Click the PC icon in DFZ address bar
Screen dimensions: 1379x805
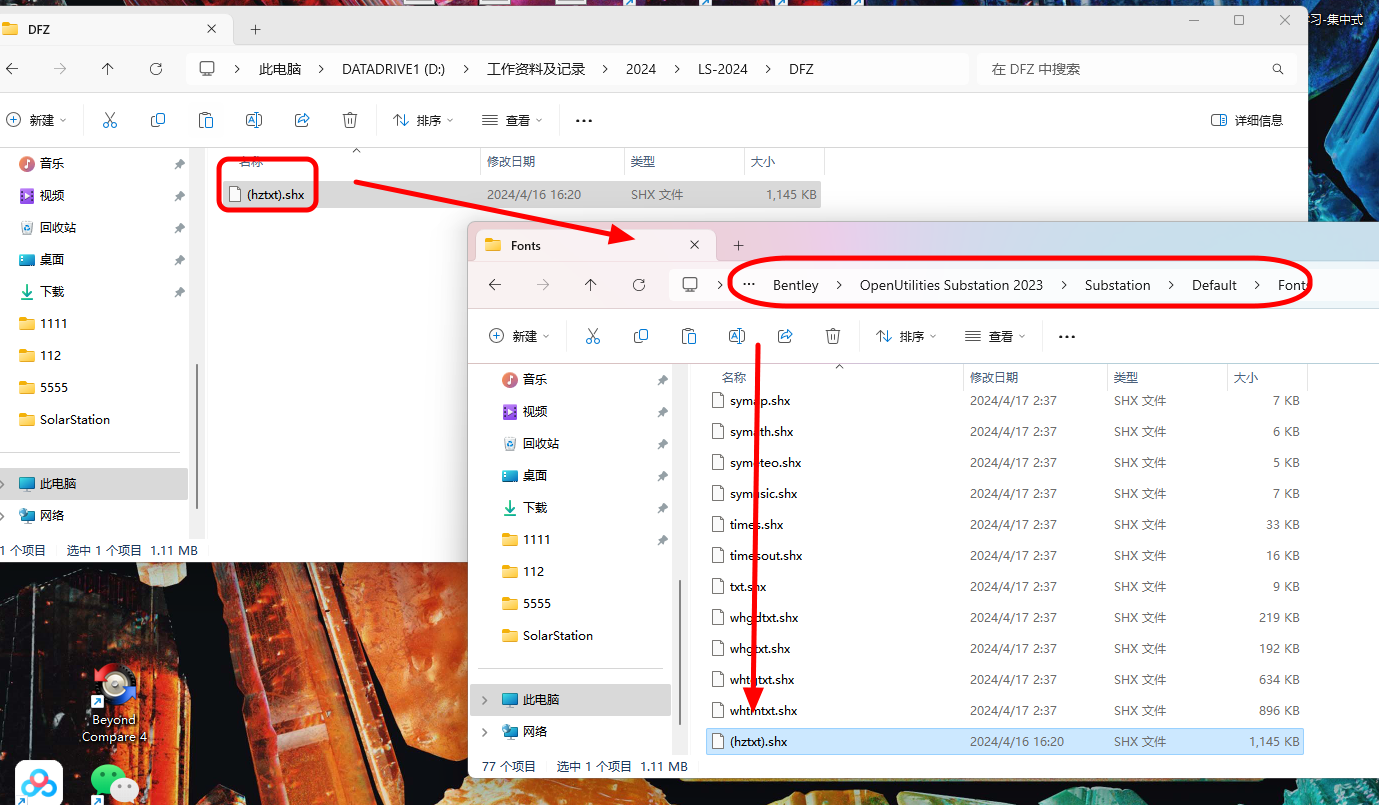(207, 69)
